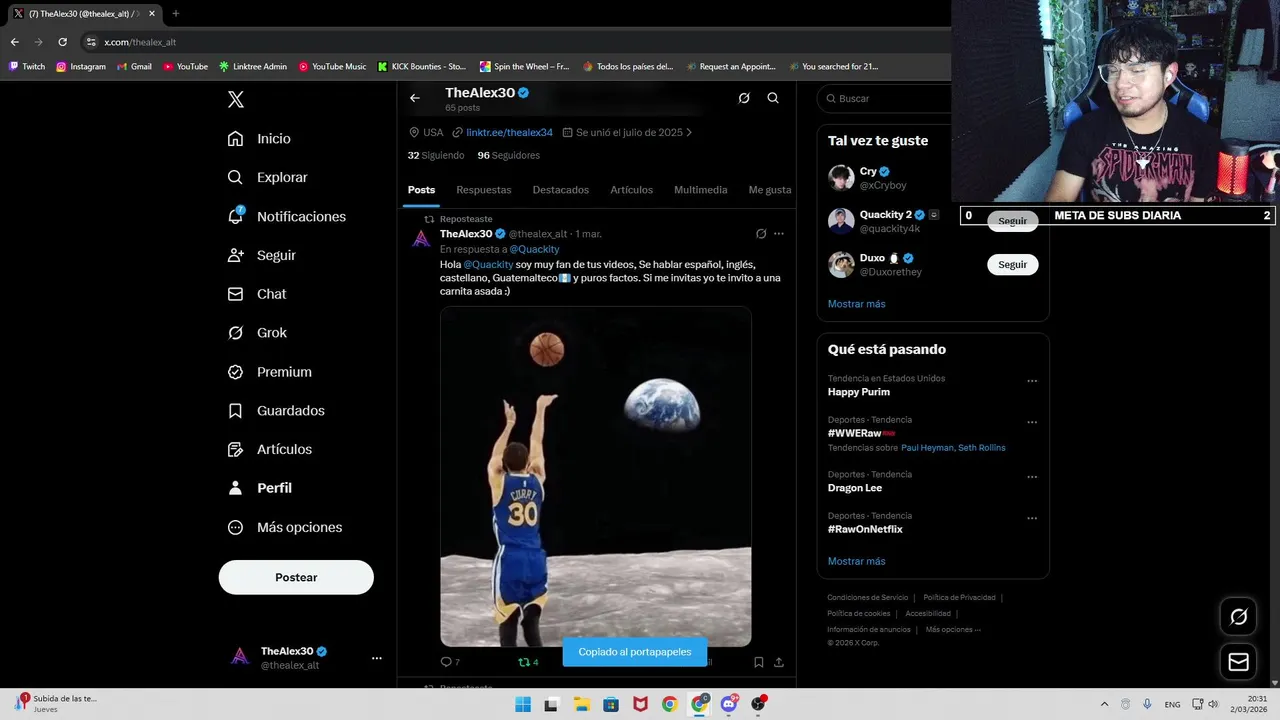This screenshot has height=720, width=1280.
Task: Click Mostrar más under Tal vez te guste
Action: (857, 304)
